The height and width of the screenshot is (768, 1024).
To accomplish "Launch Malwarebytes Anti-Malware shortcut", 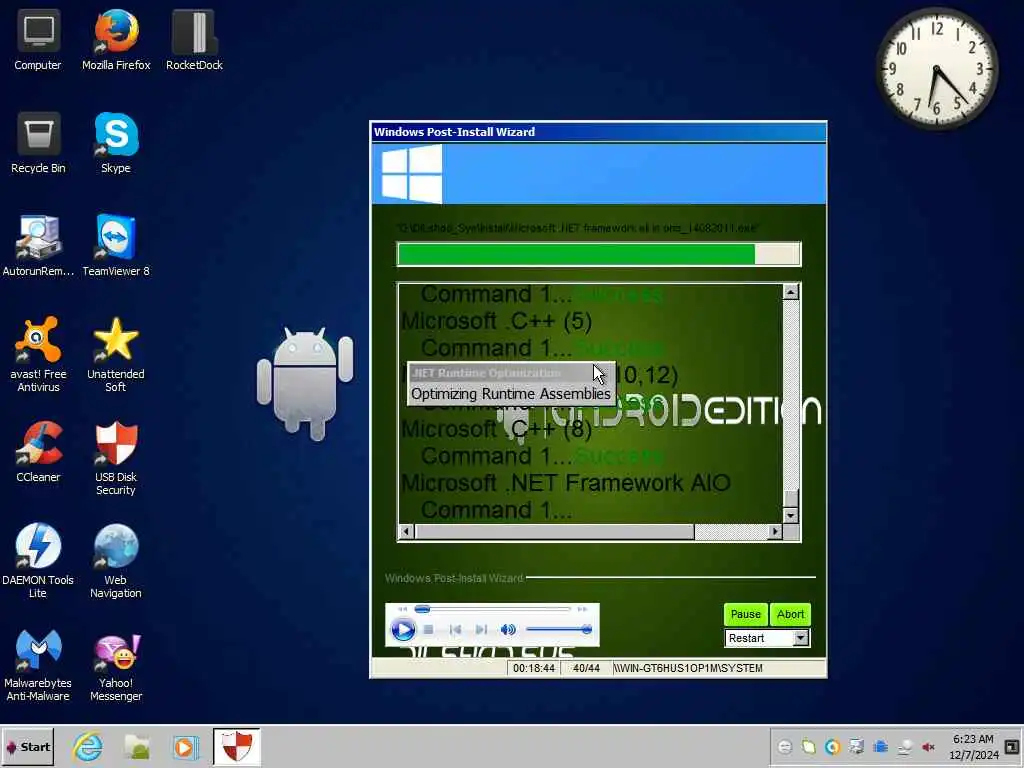I will 38,665.
